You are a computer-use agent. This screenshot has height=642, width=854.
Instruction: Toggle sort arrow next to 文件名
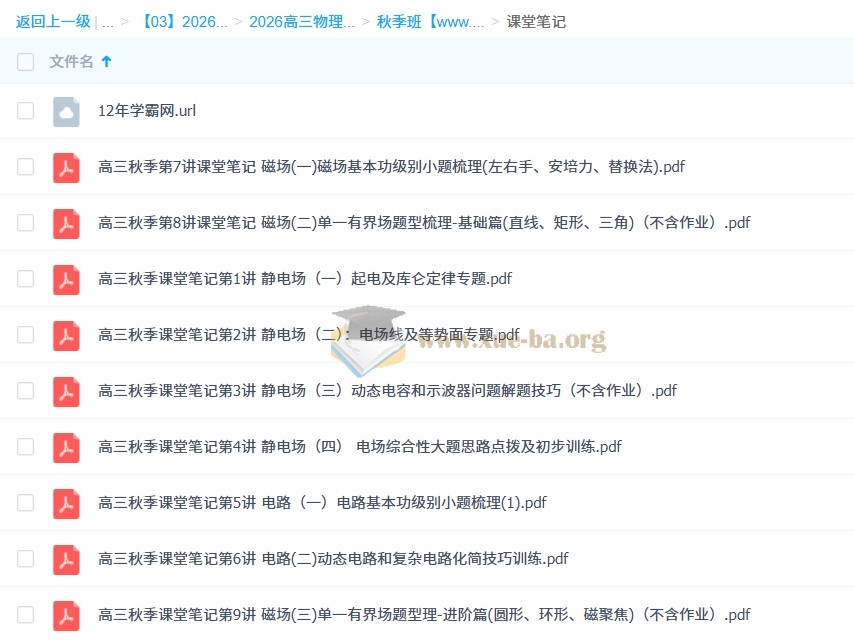pyautogui.click(x=107, y=62)
